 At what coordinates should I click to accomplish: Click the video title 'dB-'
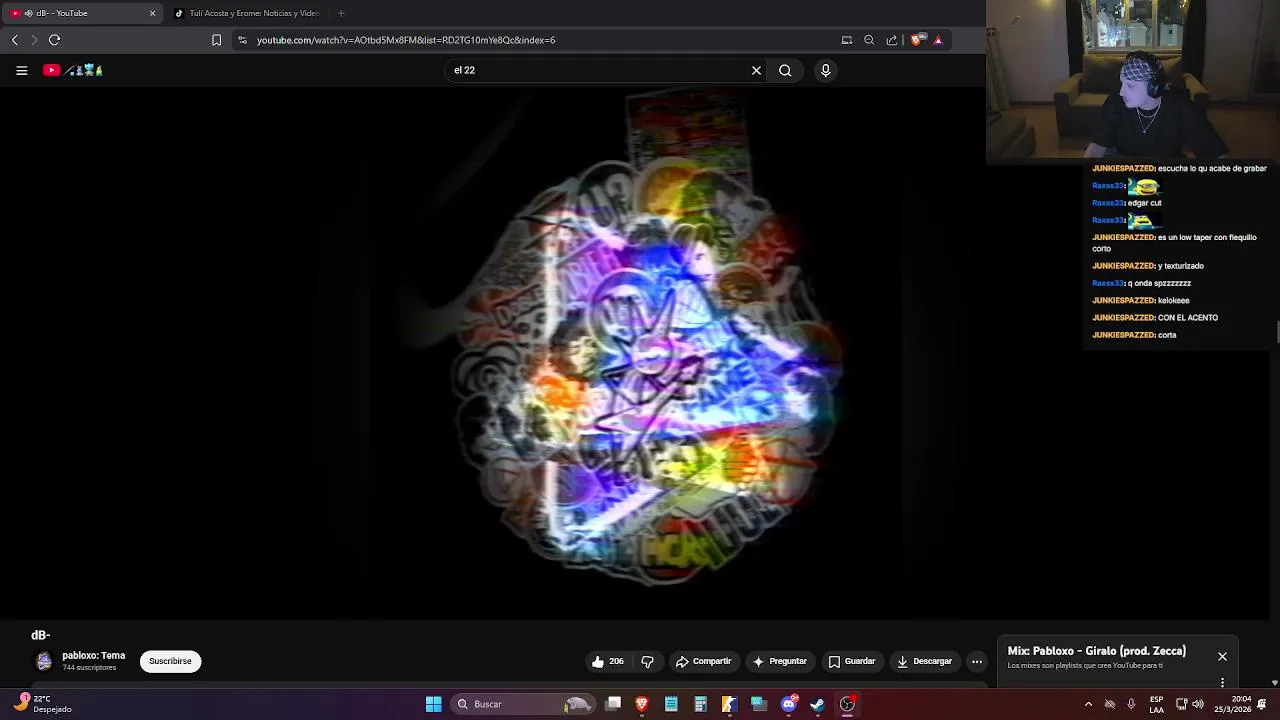pyautogui.click(x=40, y=635)
